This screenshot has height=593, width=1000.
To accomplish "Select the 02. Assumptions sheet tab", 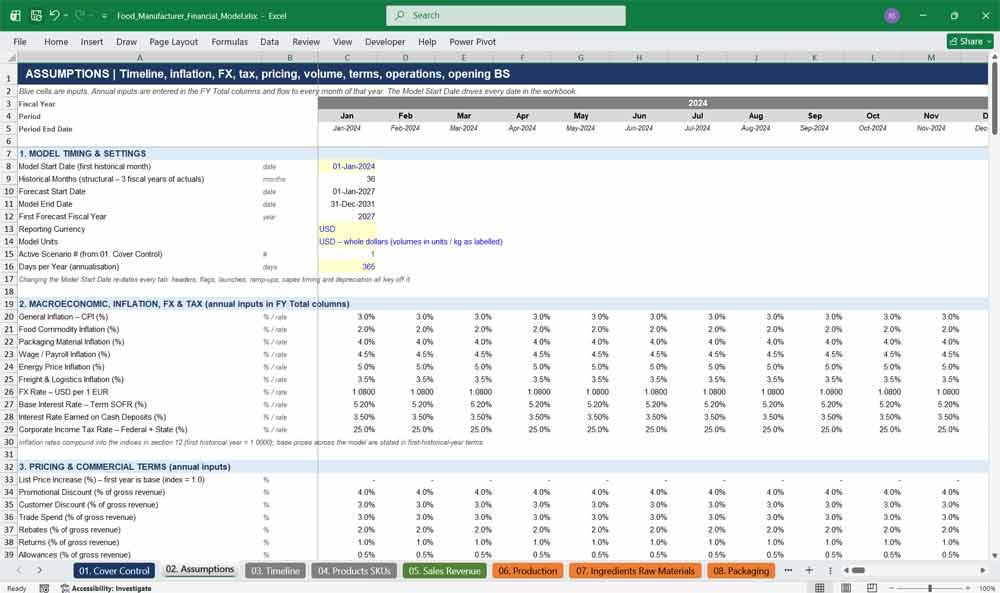I will [200, 569].
